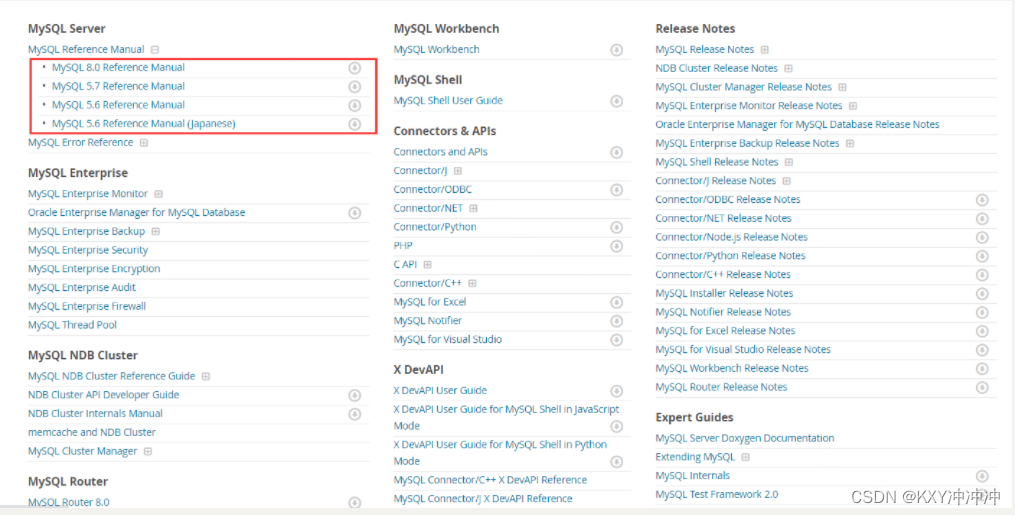Click download icon for Connector/Python in Connectors section

click(x=616, y=227)
